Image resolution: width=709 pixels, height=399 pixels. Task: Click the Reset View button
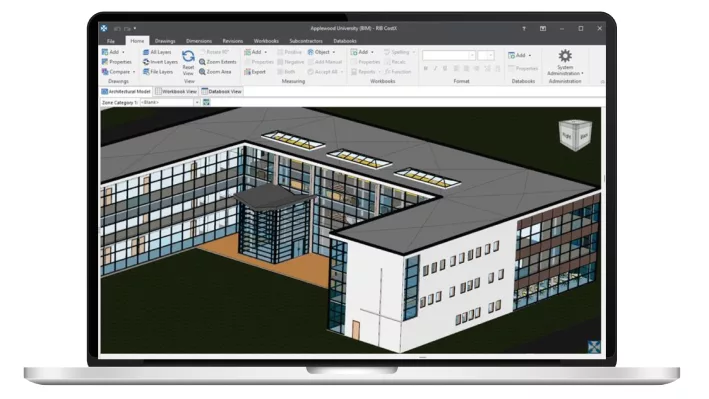188,62
